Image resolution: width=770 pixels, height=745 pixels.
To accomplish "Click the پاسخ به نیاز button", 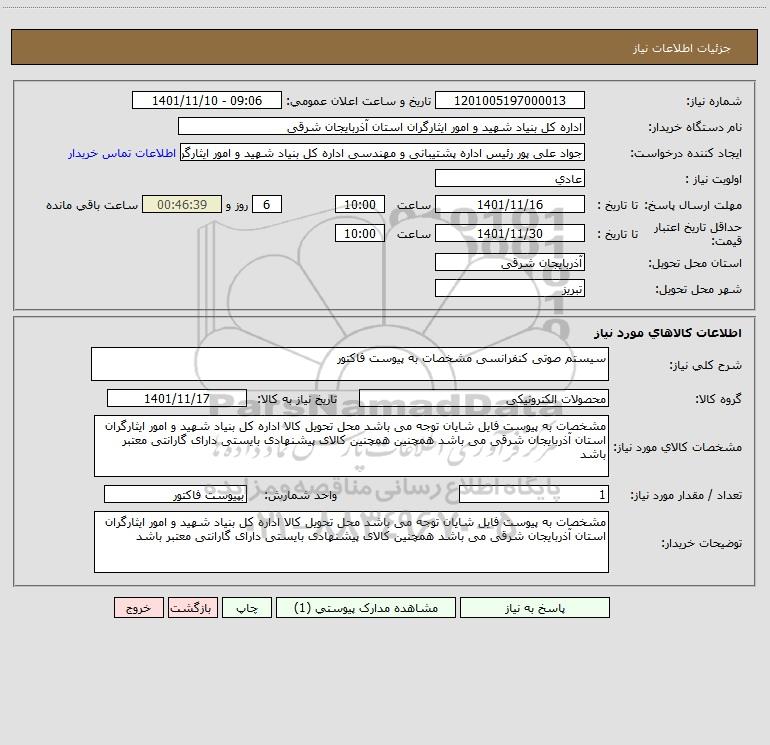I will point(535,607).
